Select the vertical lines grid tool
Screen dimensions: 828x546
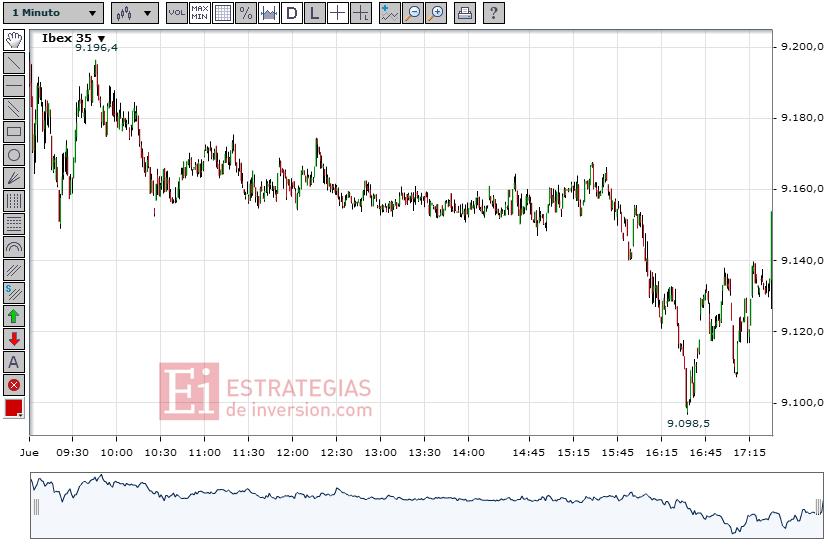[x=14, y=201]
